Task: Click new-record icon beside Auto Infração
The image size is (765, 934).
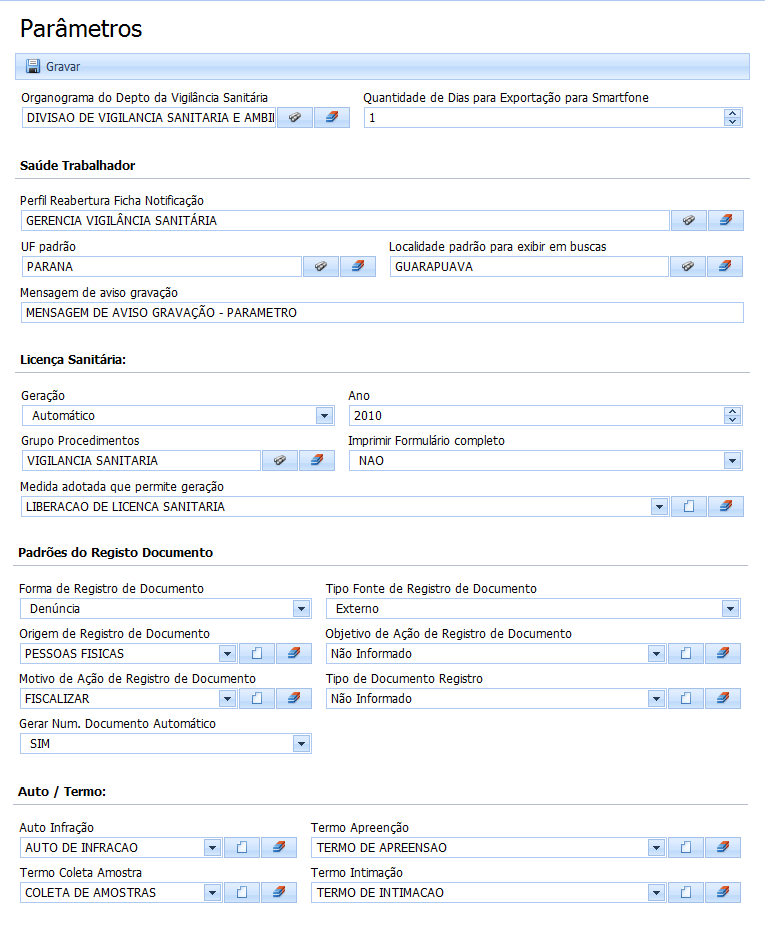Action: (242, 847)
